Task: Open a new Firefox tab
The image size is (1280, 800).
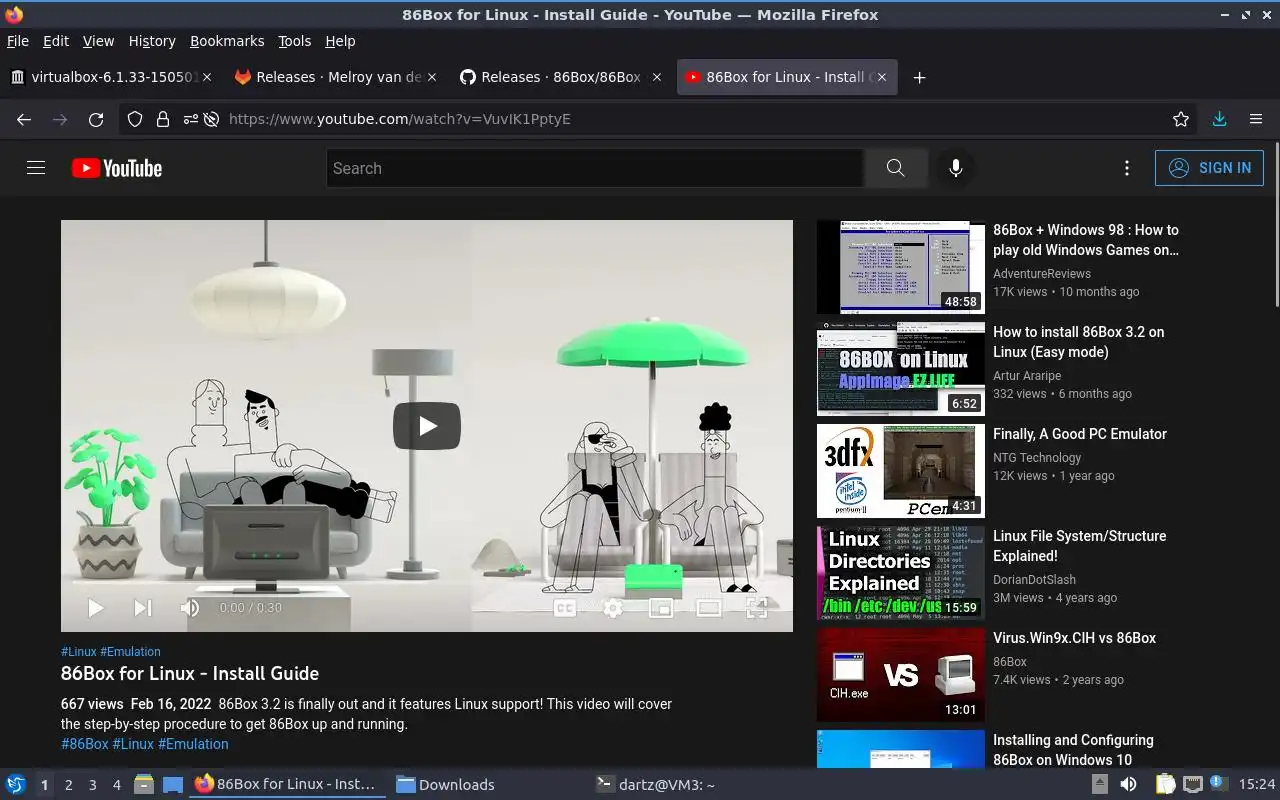Action: click(919, 77)
